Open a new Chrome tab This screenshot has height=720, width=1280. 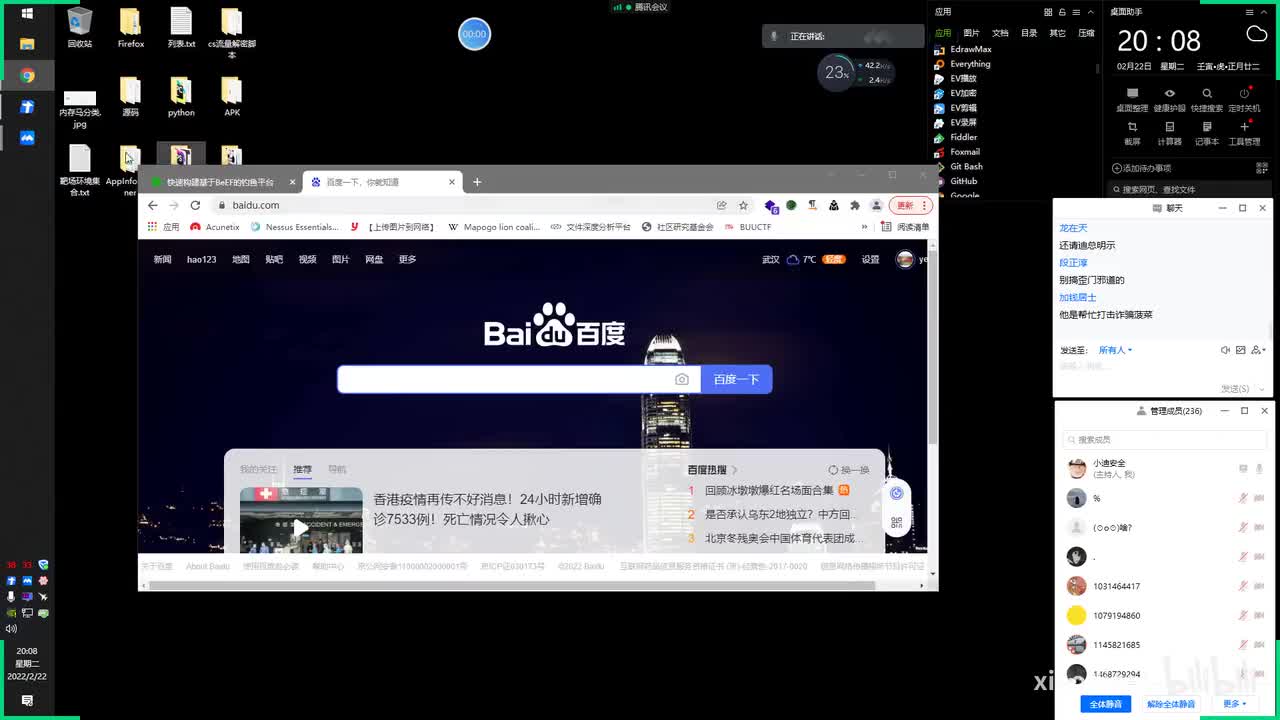point(477,182)
